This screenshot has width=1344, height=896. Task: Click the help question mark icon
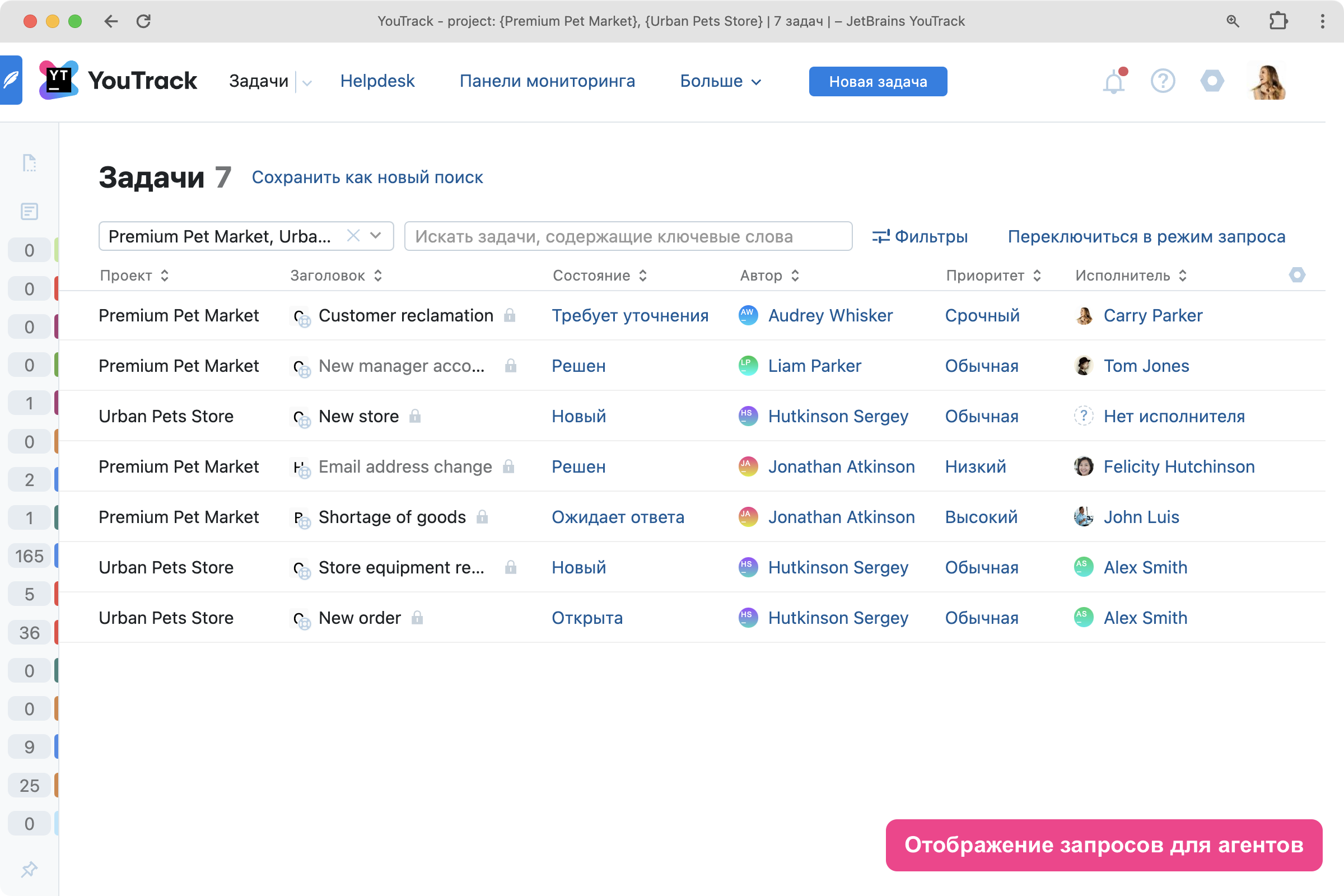click(x=1163, y=81)
